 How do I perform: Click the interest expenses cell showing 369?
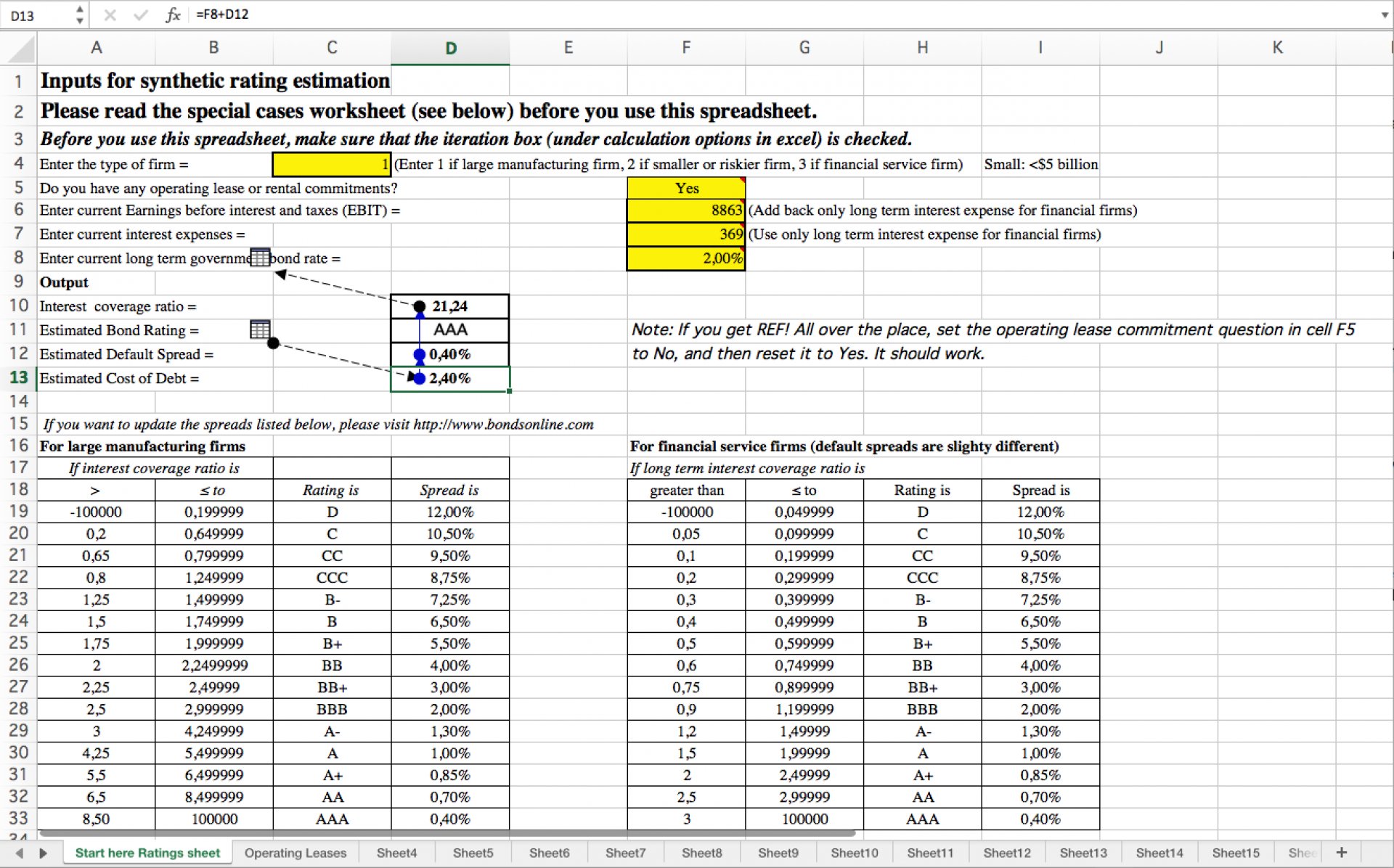686,234
